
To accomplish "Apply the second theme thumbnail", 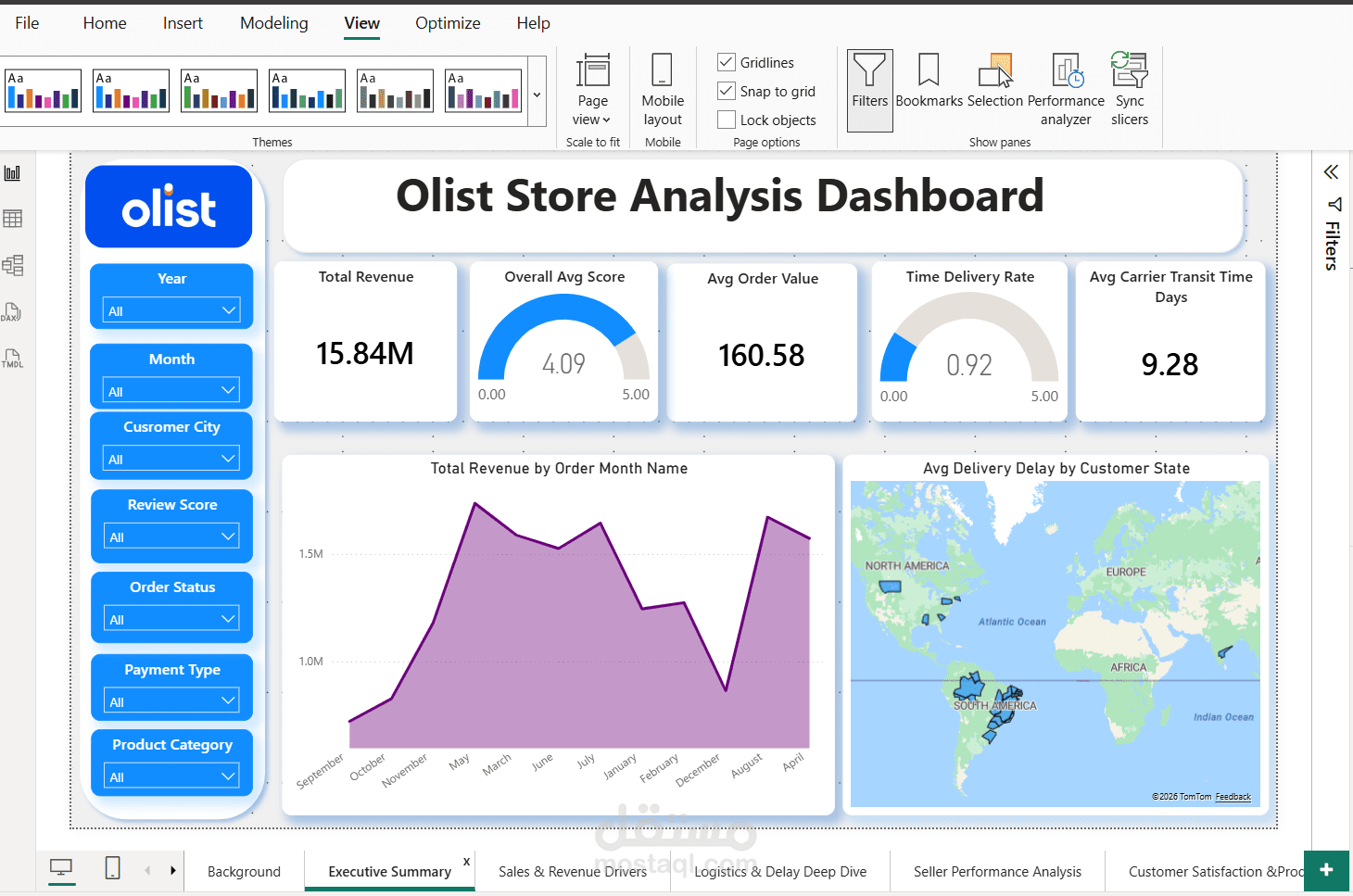I will [x=131, y=91].
